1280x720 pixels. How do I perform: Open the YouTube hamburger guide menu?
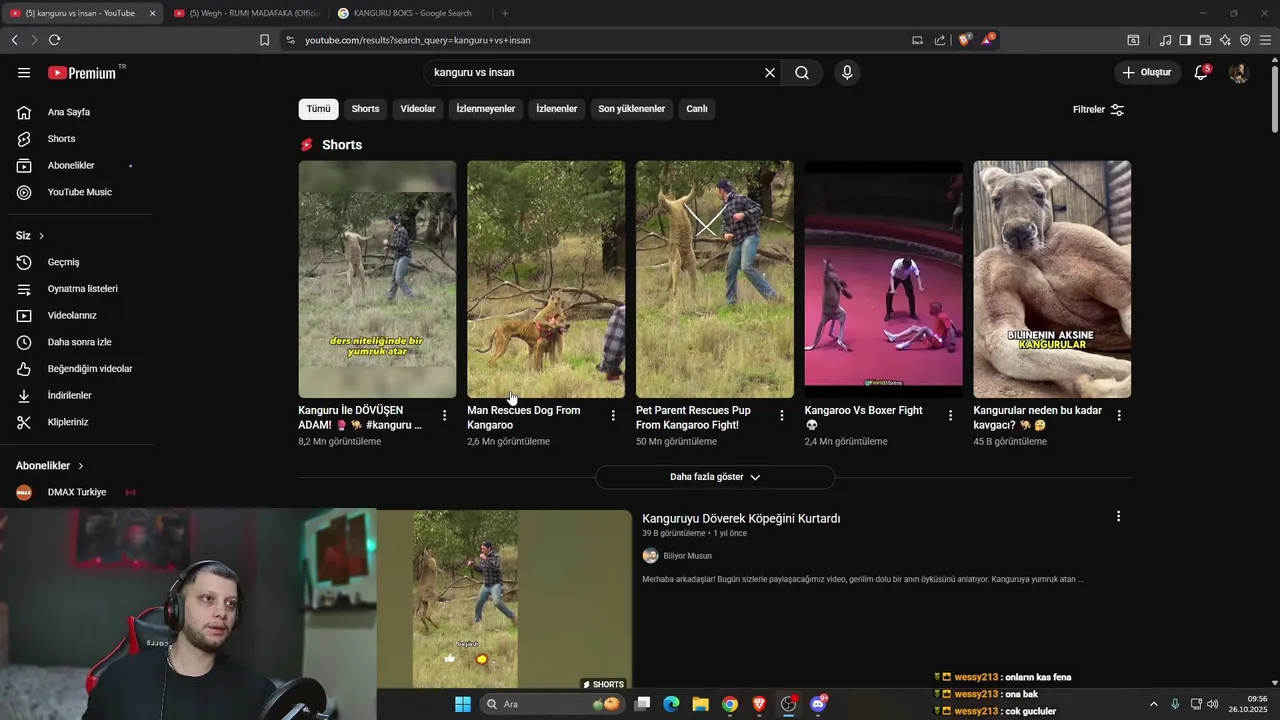coord(24,73)
